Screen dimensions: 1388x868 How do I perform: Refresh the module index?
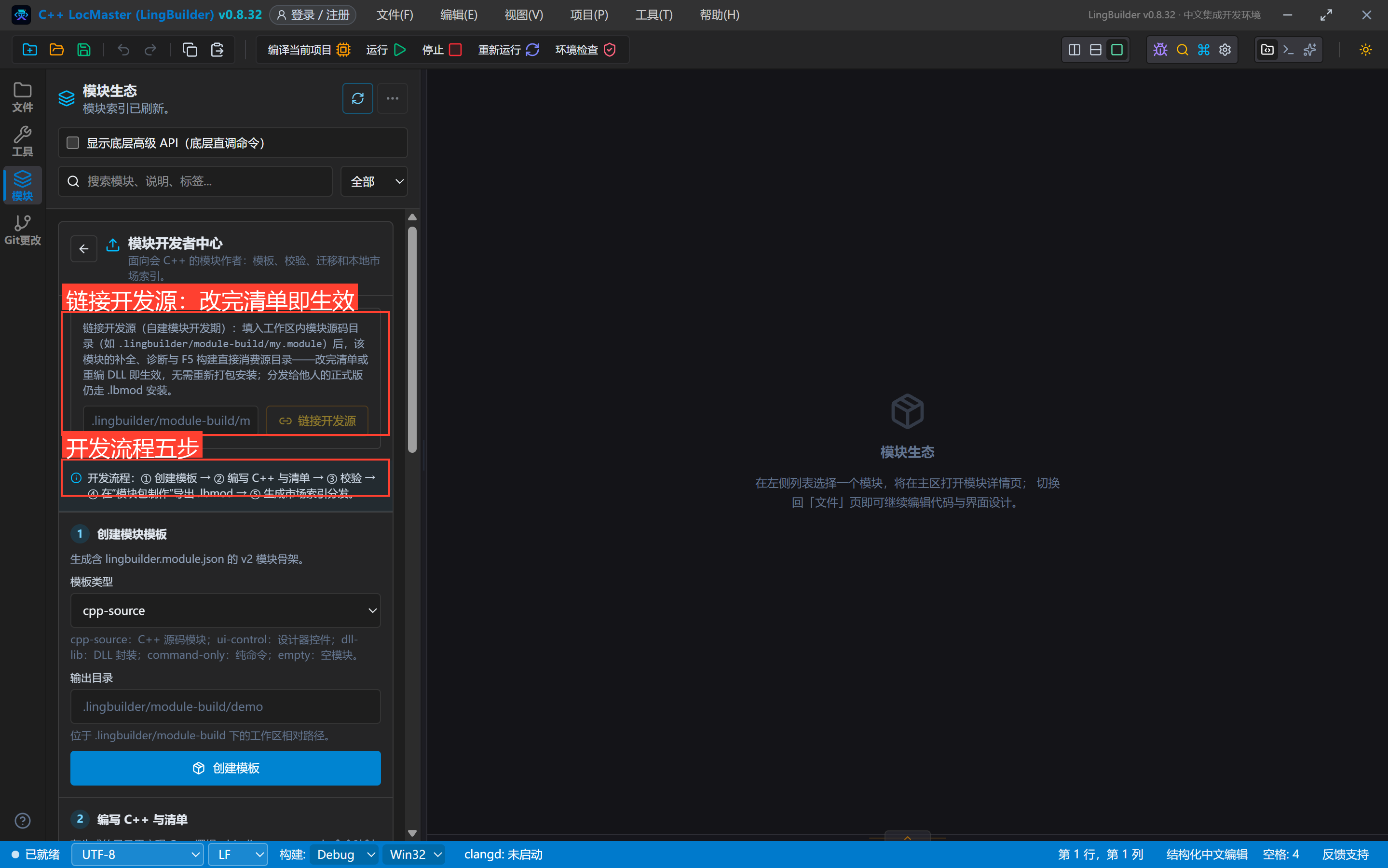[358, 99]
